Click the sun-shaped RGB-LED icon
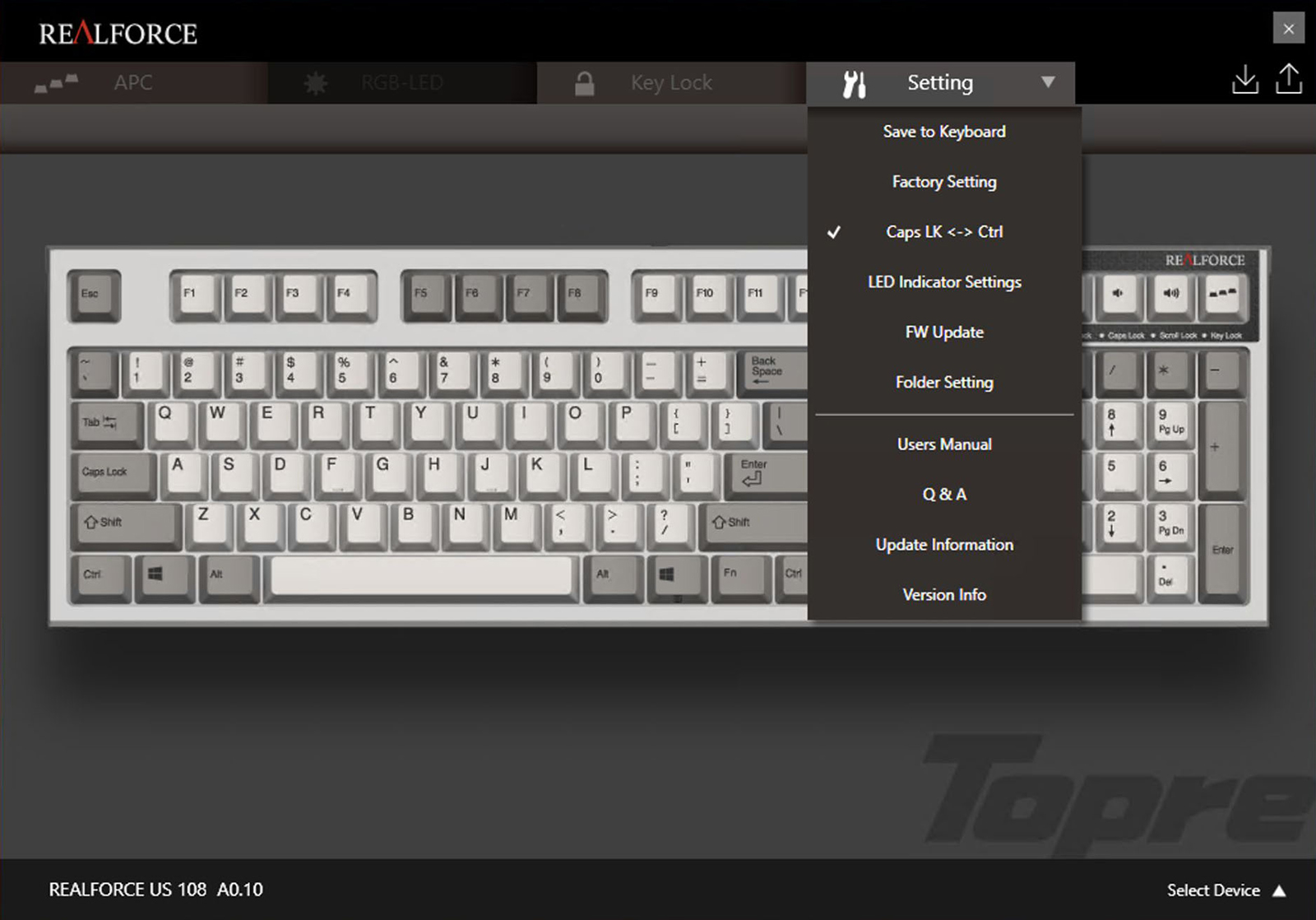Viewport: 1316px width, 920px height. click(316, 83)
